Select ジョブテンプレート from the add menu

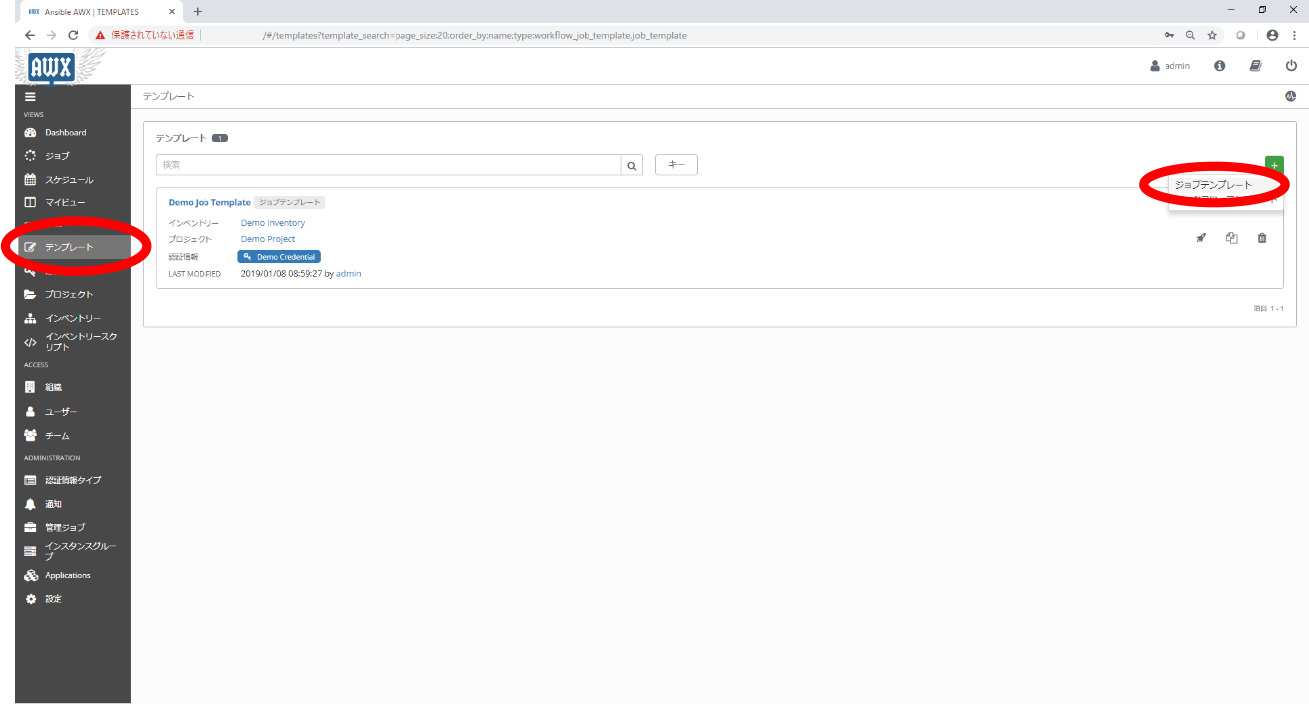(1213, 185)
